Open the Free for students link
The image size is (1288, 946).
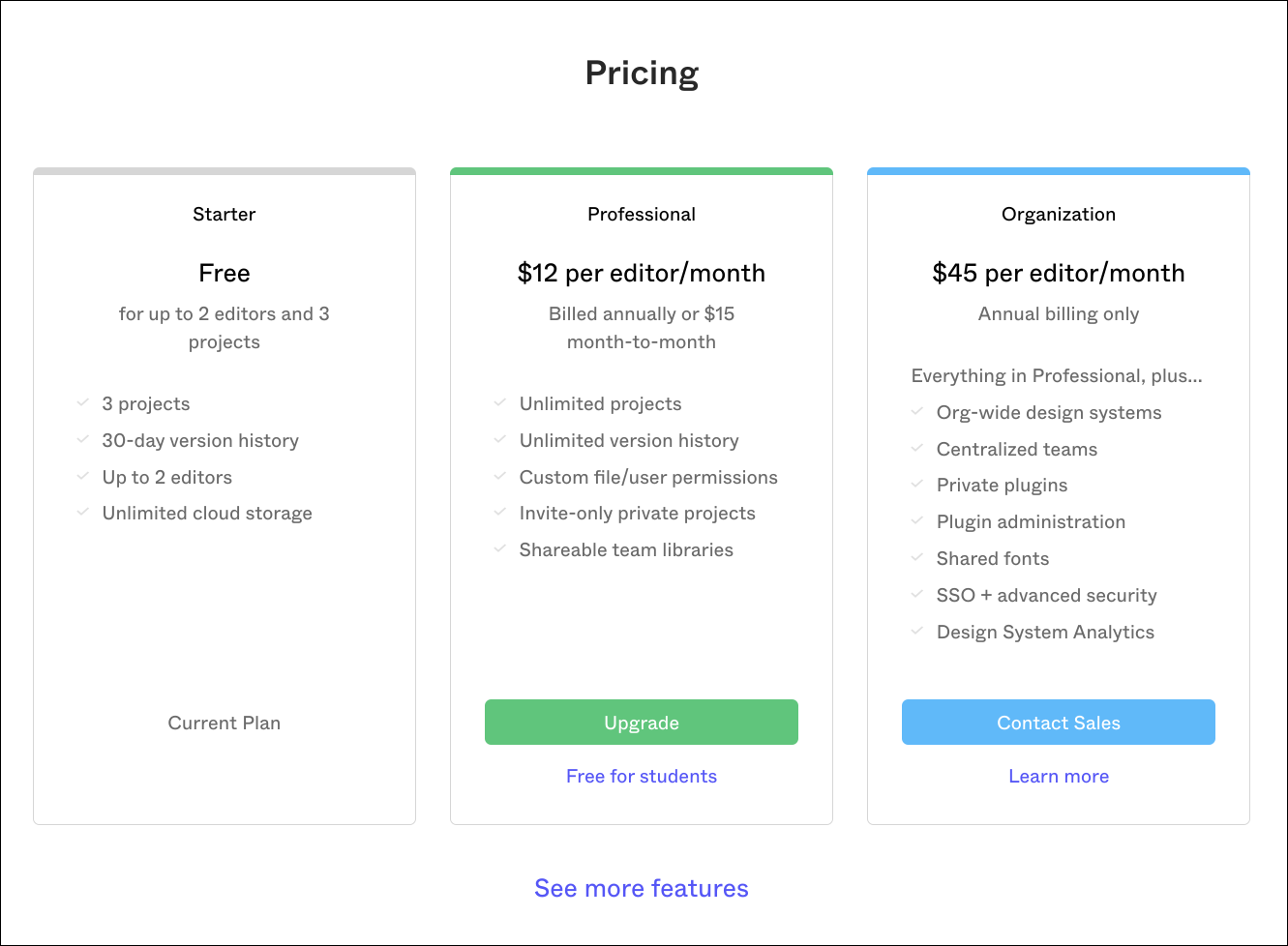tap(641, 776)
